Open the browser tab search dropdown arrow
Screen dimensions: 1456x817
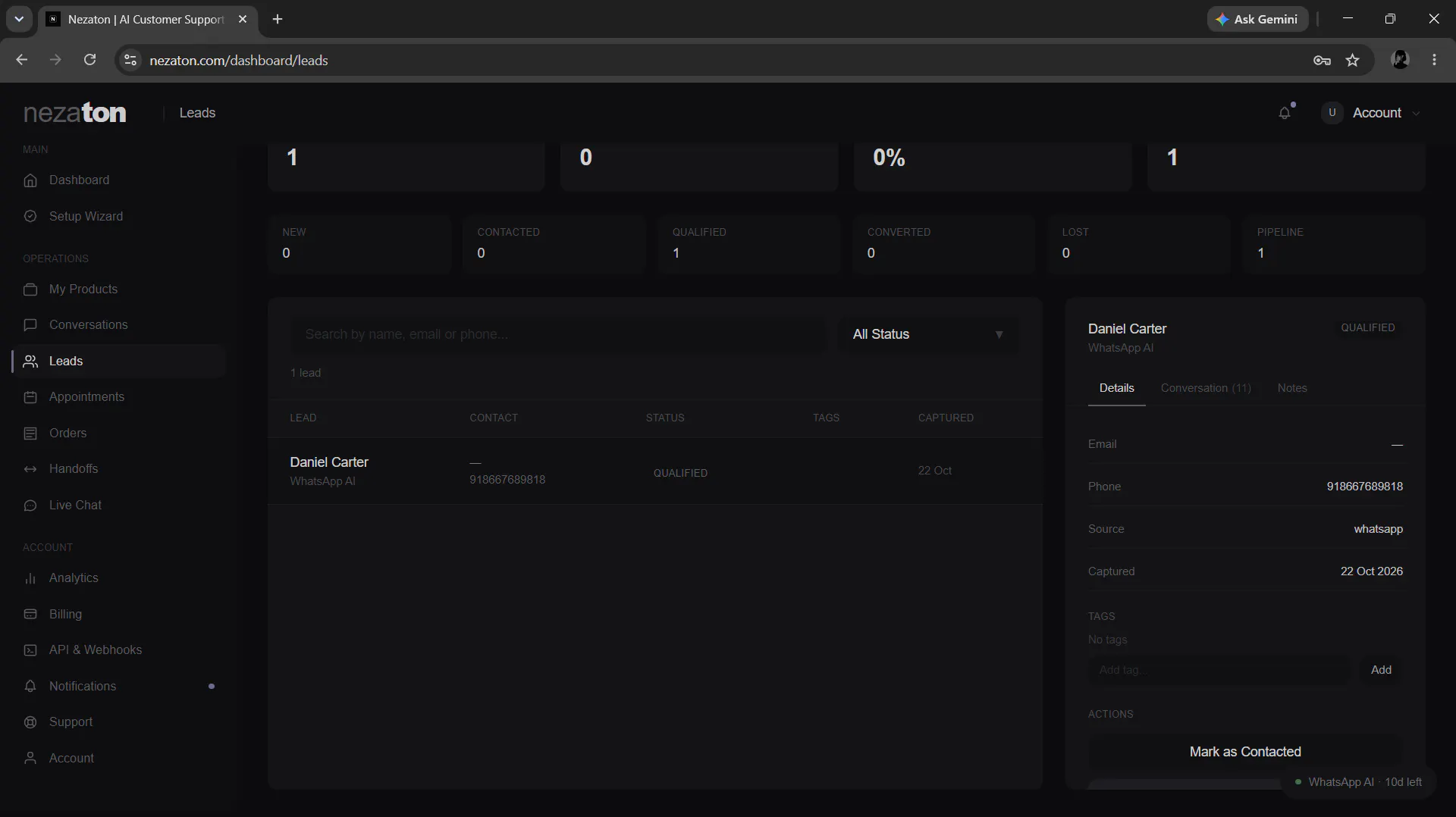click(19, 19)
